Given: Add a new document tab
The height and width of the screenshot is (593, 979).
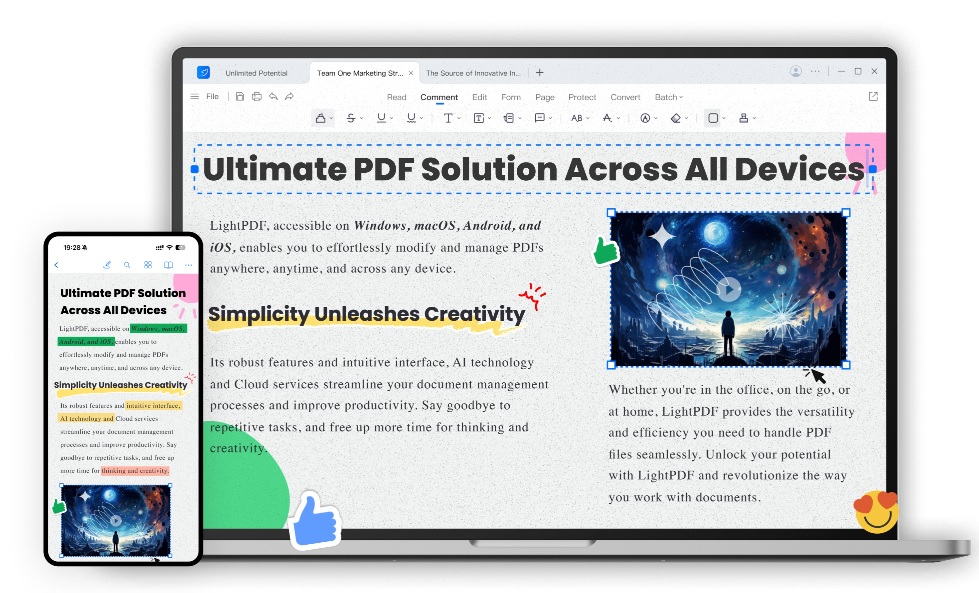Looking at the screenshot, I should coord(539,72).
